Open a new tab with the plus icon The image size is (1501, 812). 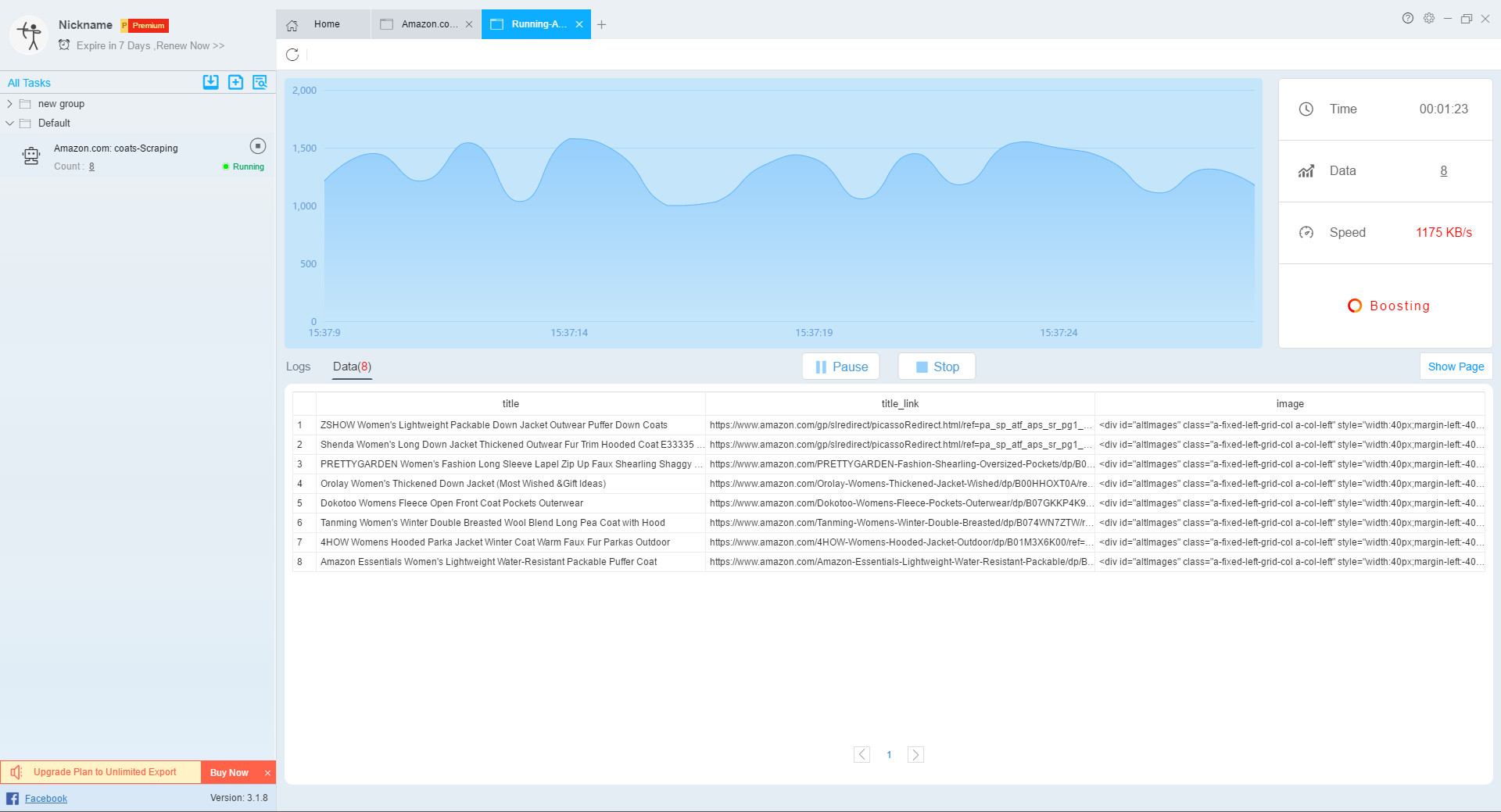(x=602, y=25)
